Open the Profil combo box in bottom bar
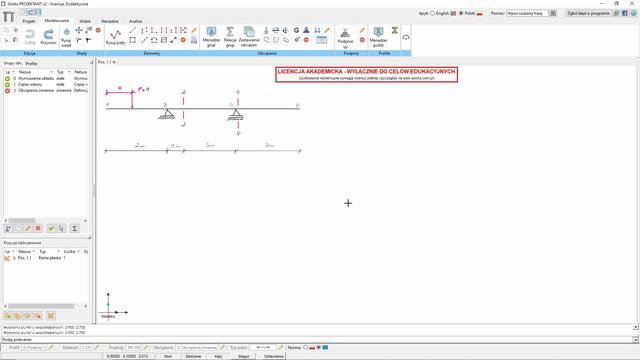This screenshot has height=360, width=640. tap(34, 348)
